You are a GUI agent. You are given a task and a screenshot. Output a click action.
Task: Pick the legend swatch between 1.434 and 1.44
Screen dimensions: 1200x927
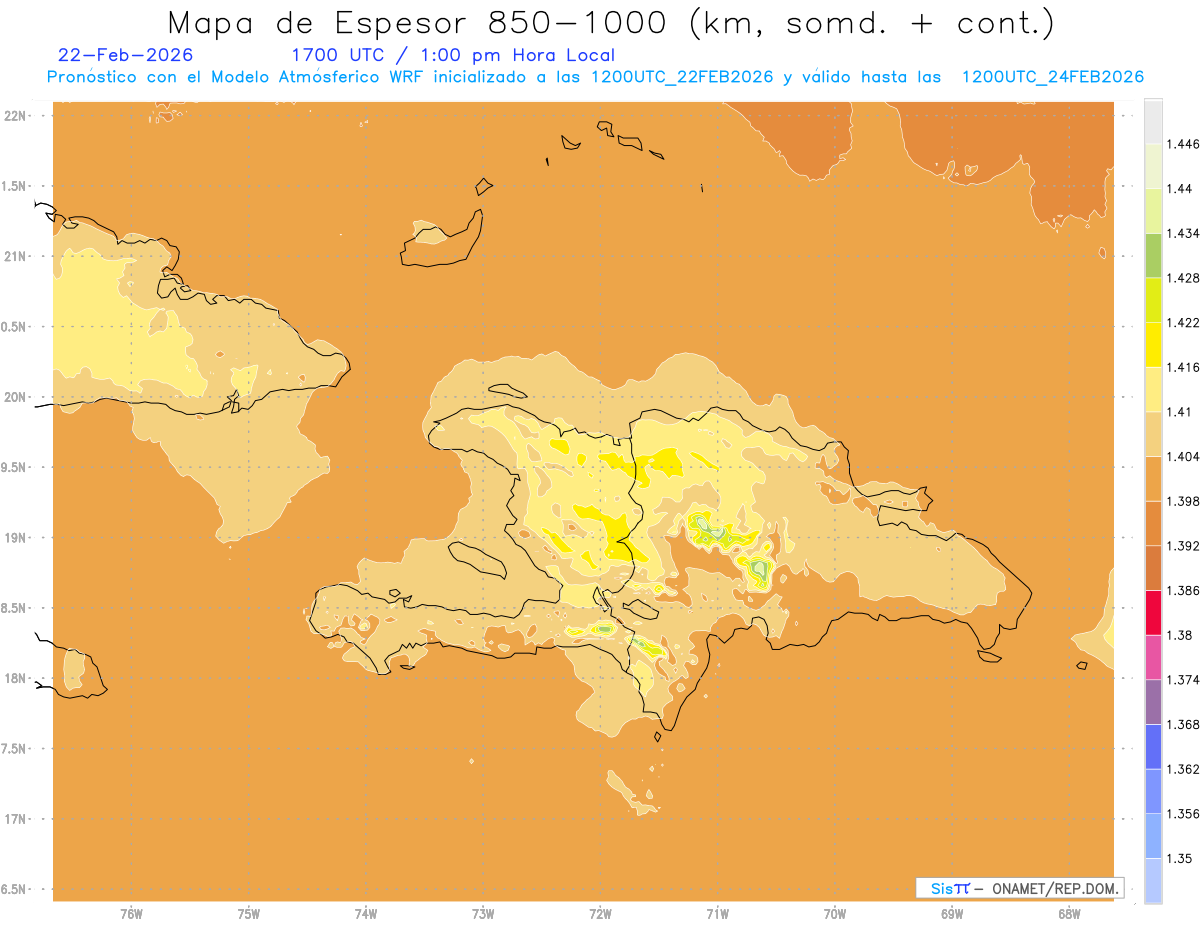point(1153,211)
